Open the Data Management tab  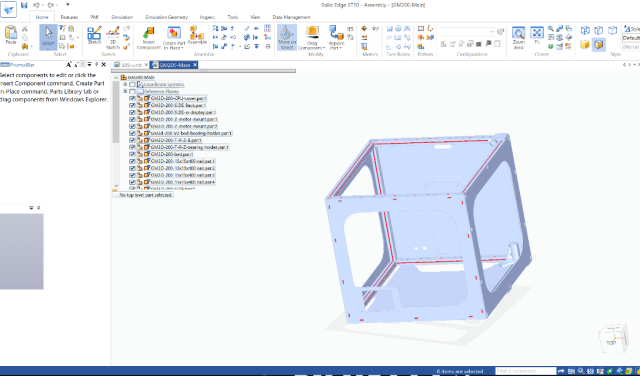[x=291, y=17]
